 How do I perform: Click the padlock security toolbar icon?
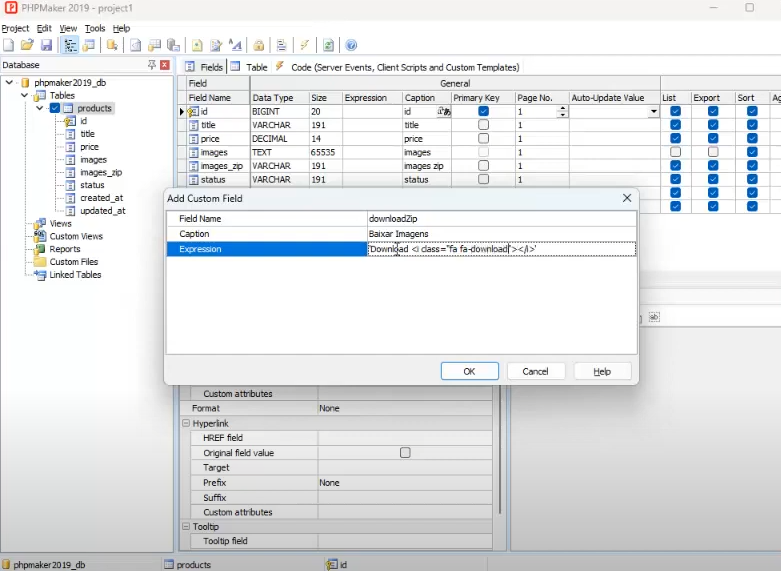point(259,45)
